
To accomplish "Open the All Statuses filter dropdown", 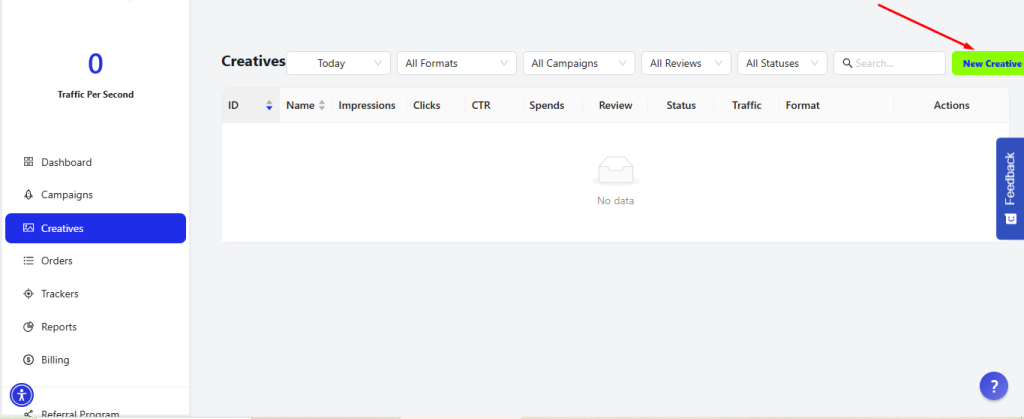I will (x=781, y=63).
